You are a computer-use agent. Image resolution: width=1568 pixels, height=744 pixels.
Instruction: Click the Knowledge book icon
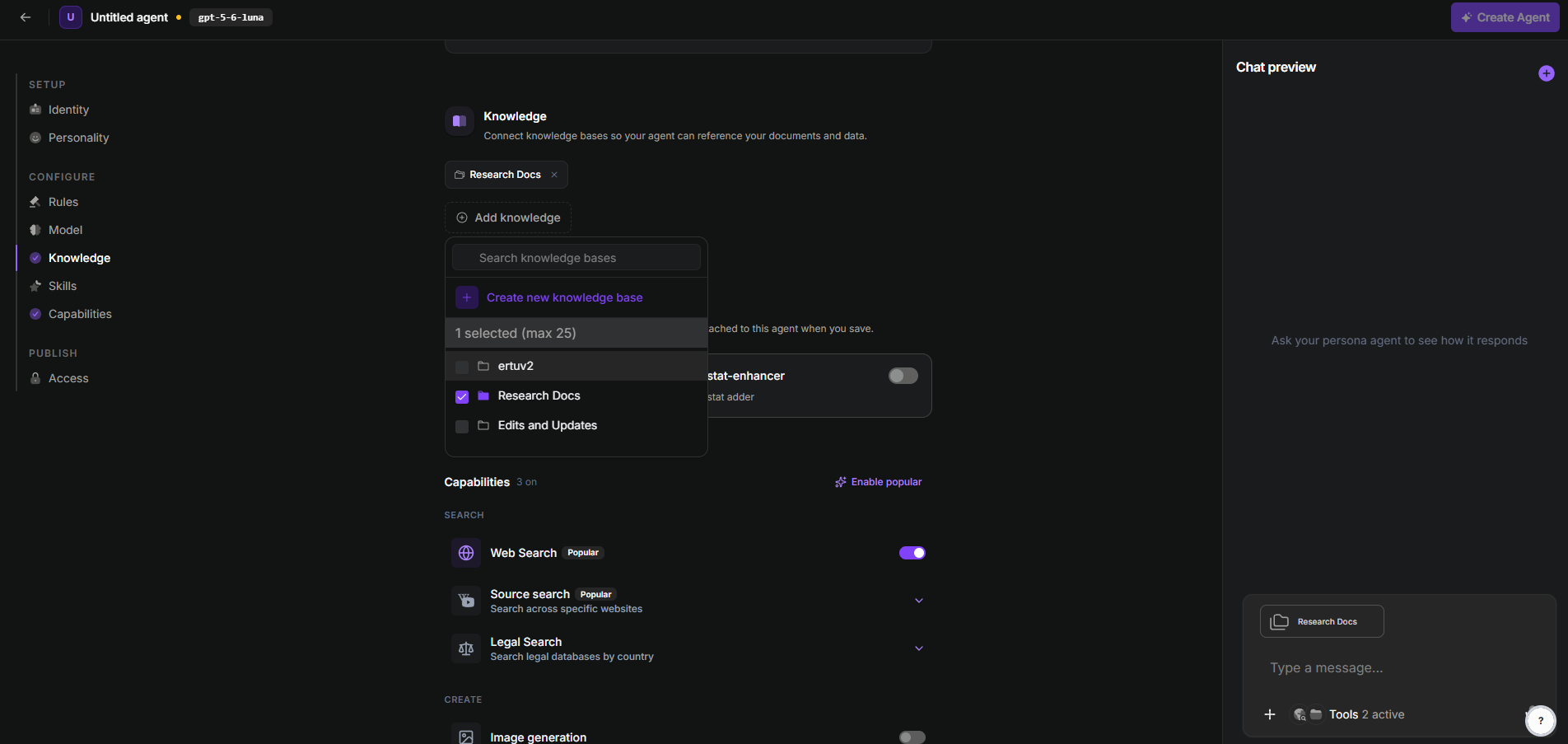point(460,121)
